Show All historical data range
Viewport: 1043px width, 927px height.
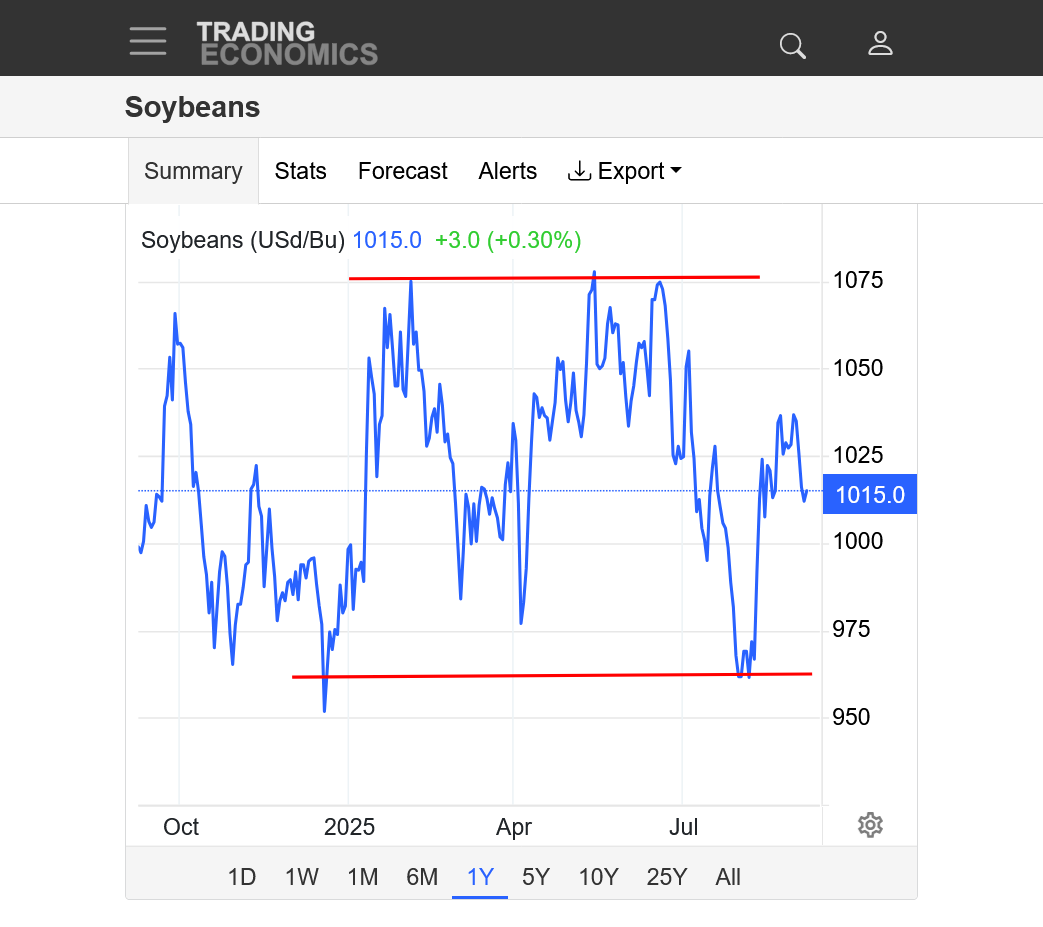pyautogui.click(x=728, y=877)
